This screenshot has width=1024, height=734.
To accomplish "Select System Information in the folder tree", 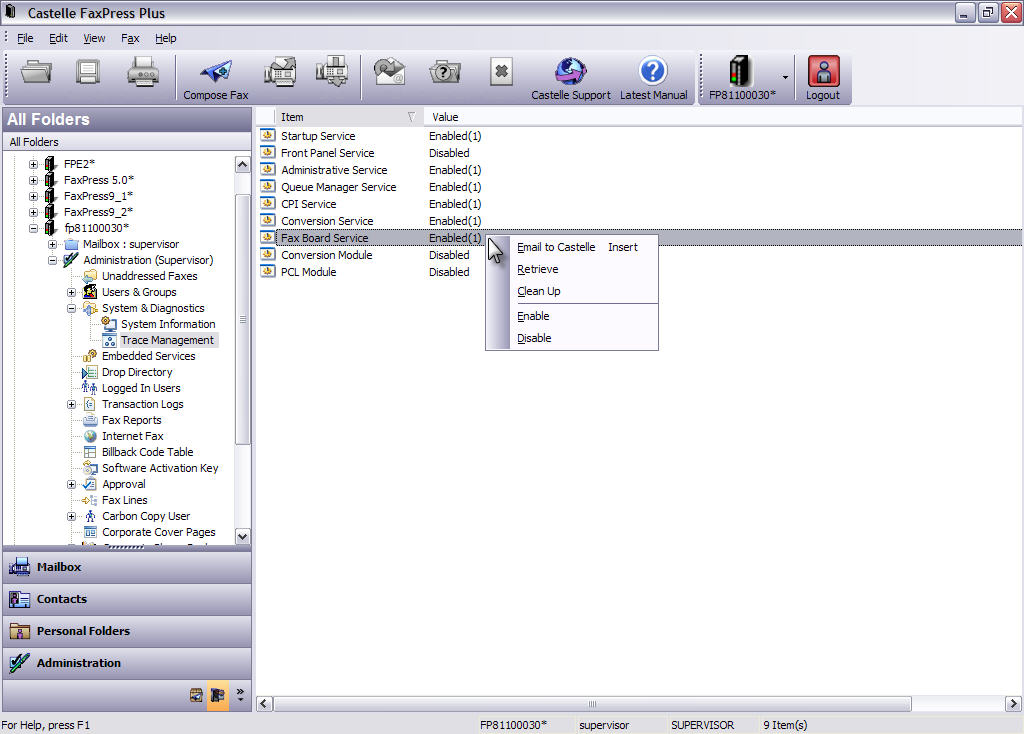I will pyautogui.click(x=167, y=324).
